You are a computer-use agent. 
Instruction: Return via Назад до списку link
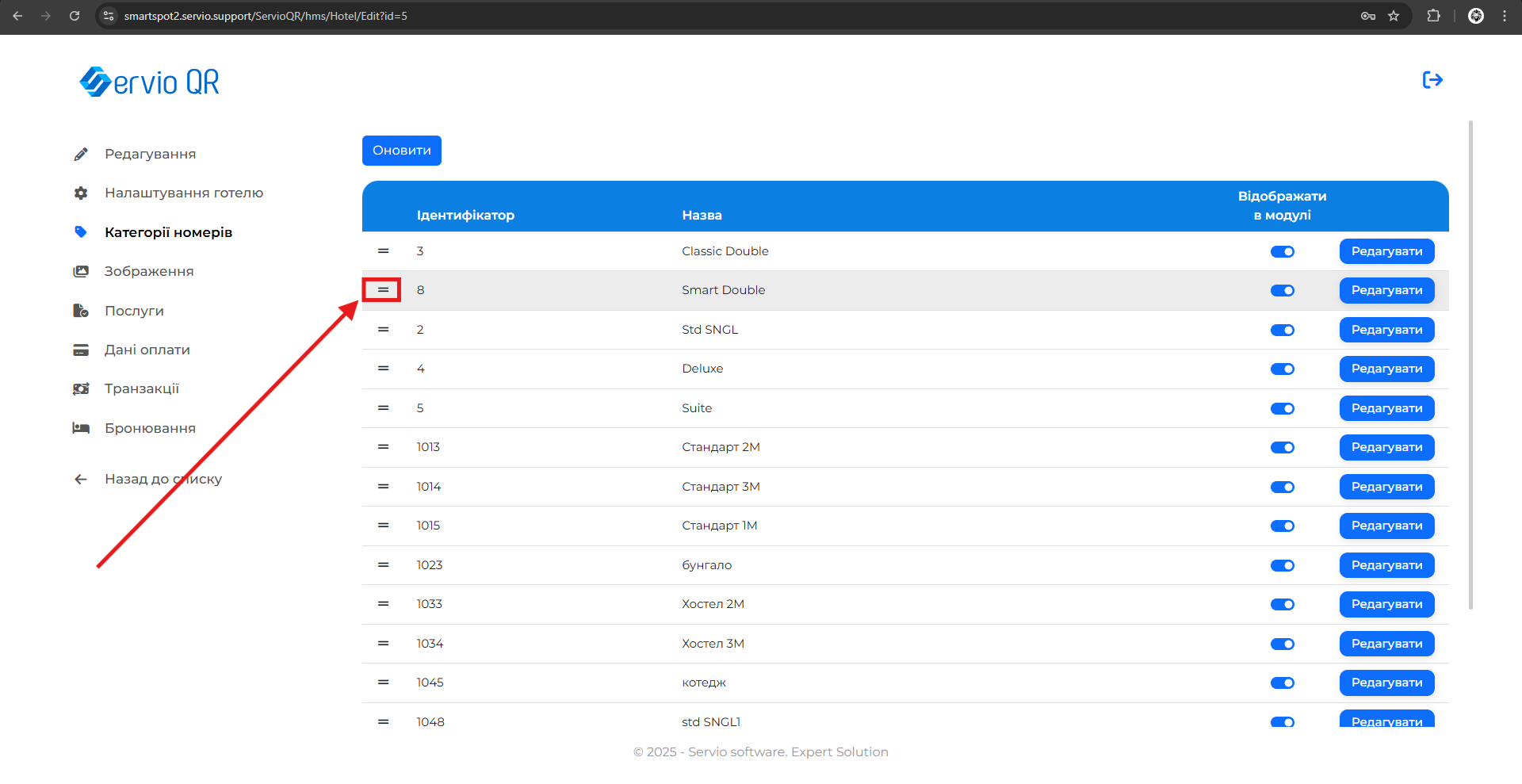pyautogui.click(x=163, y=480)
